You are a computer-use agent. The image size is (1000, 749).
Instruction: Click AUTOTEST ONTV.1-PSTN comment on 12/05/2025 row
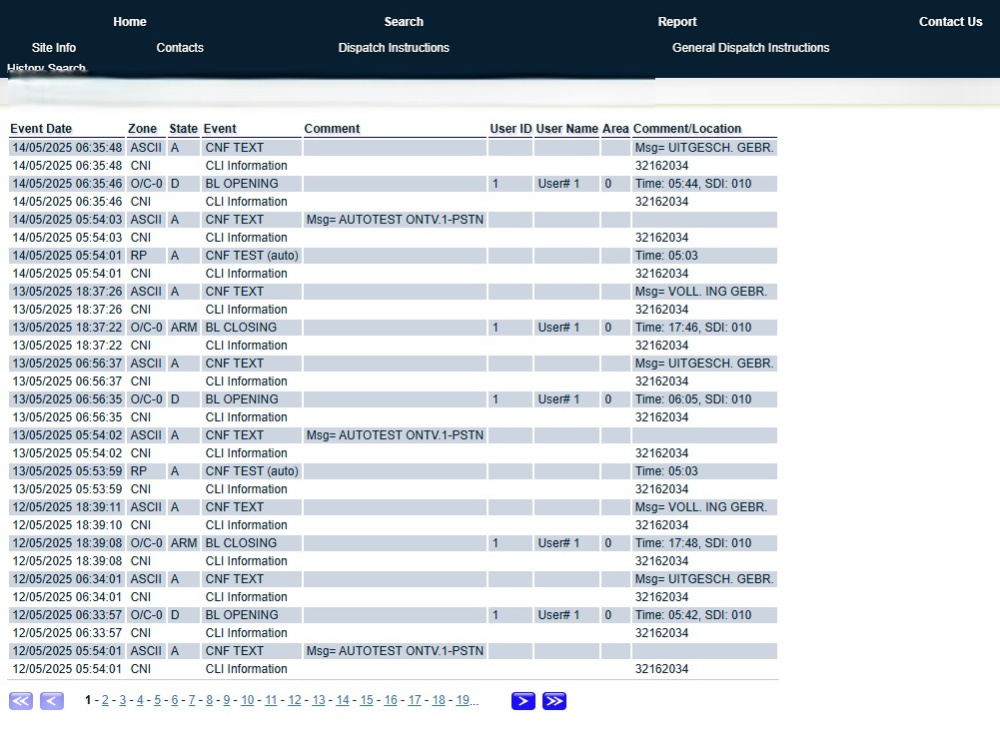[x=395, y=651]
